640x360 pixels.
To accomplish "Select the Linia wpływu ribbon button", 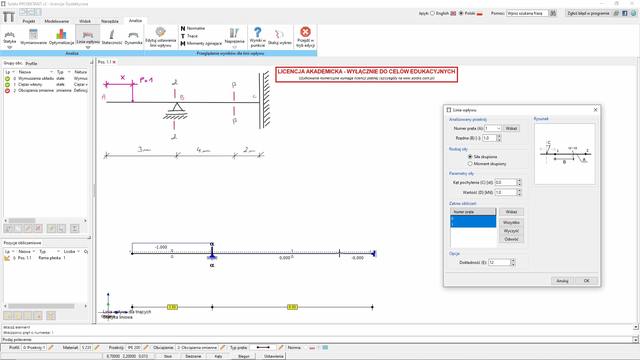I will tap(88, 36).
